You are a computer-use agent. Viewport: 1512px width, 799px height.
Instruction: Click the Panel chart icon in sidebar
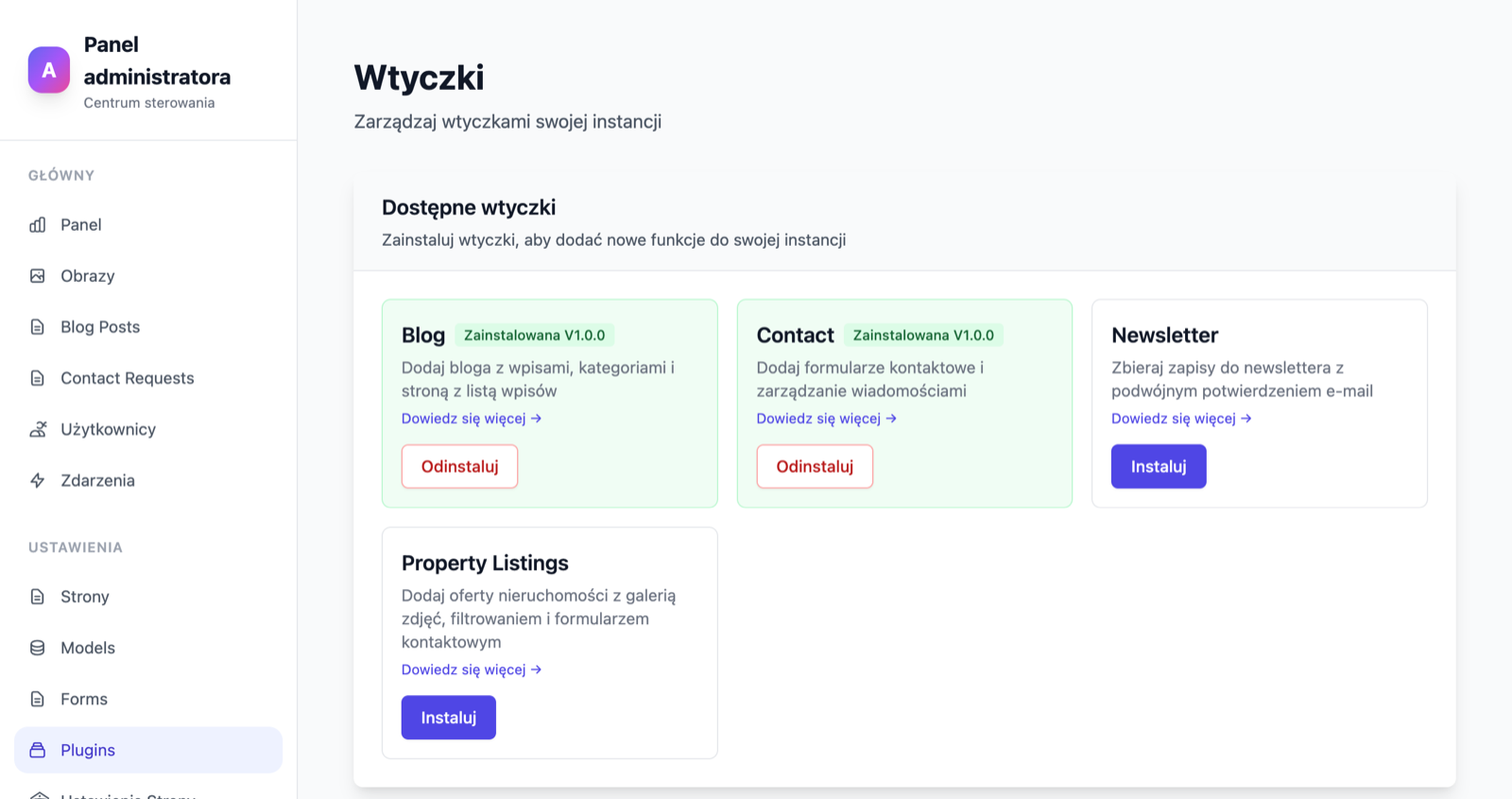point(38,225)
